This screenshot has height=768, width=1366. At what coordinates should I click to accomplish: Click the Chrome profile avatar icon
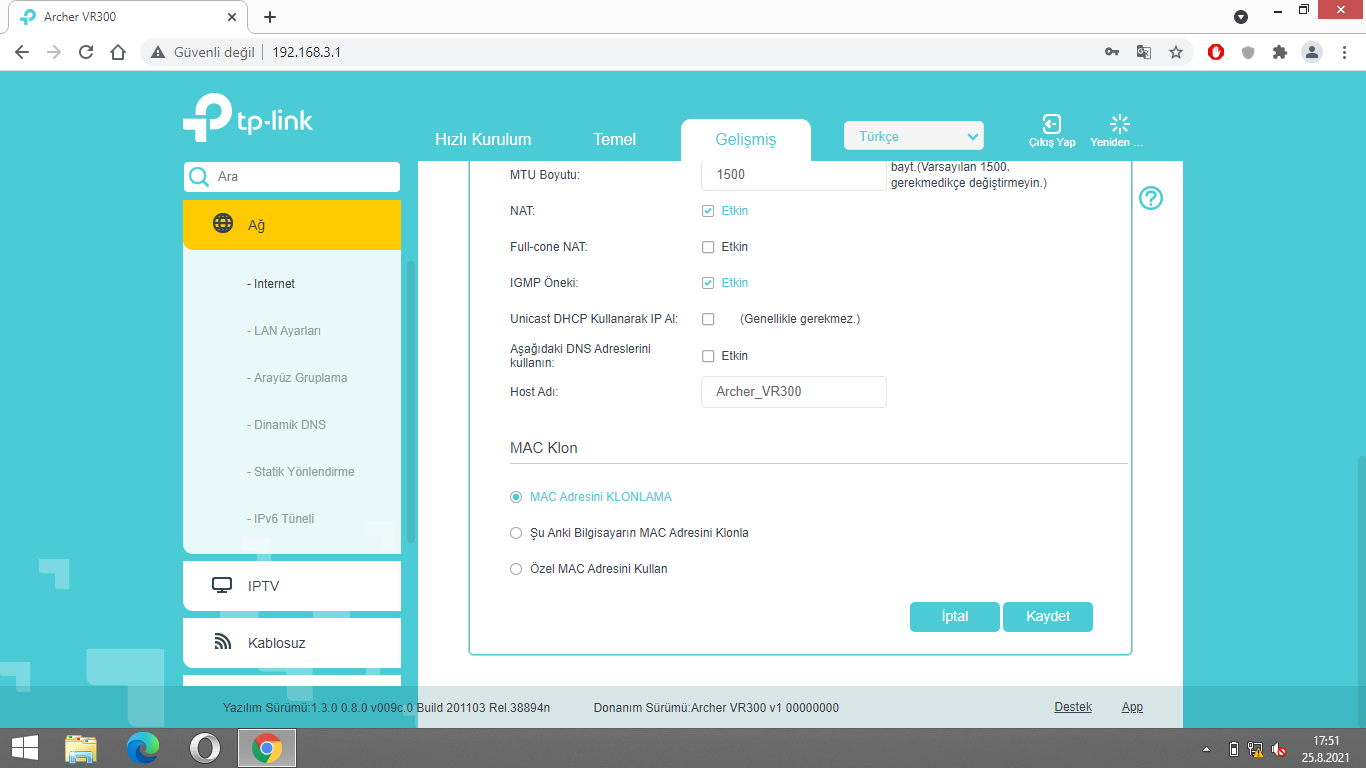1312,52
